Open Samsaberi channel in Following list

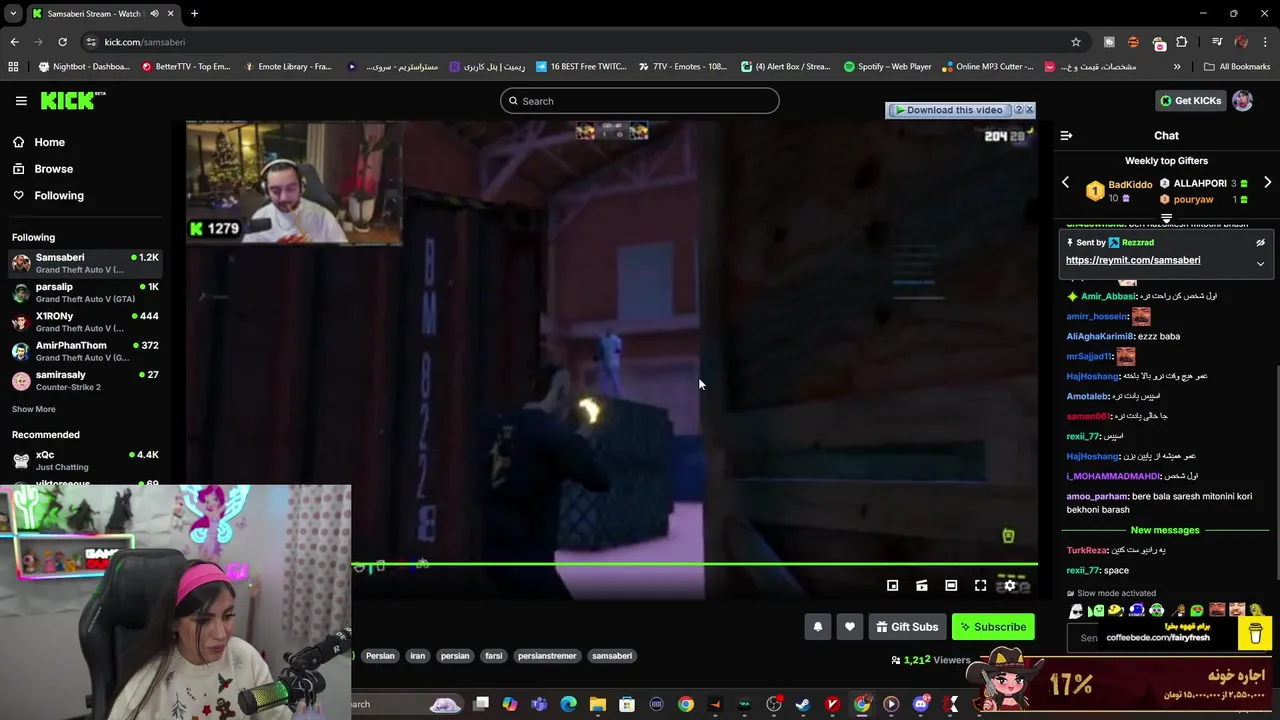tap(86, 263)
